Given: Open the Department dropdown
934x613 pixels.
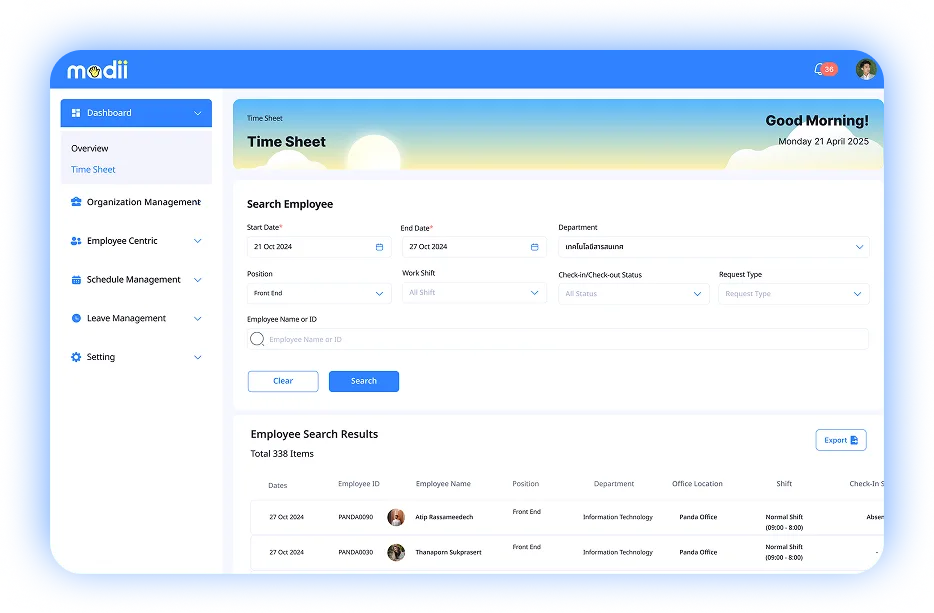Looking at the screenshot, I should tap(714, 247).
